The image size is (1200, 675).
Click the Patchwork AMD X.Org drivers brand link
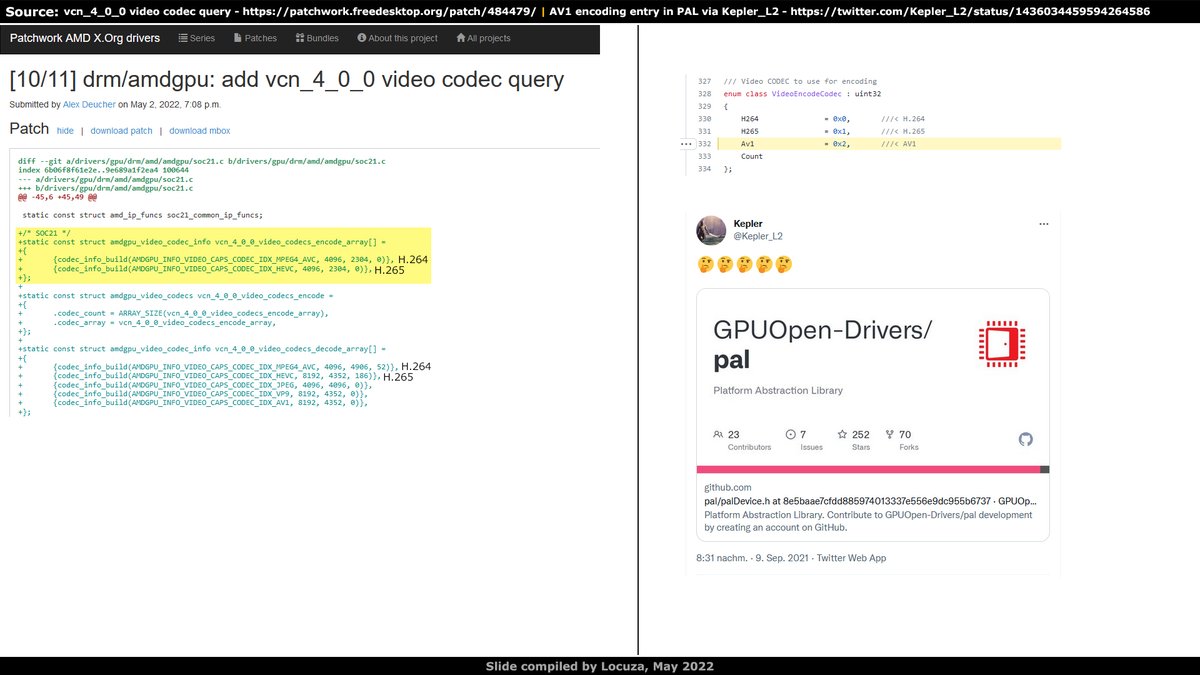click(x=85, y=38)
